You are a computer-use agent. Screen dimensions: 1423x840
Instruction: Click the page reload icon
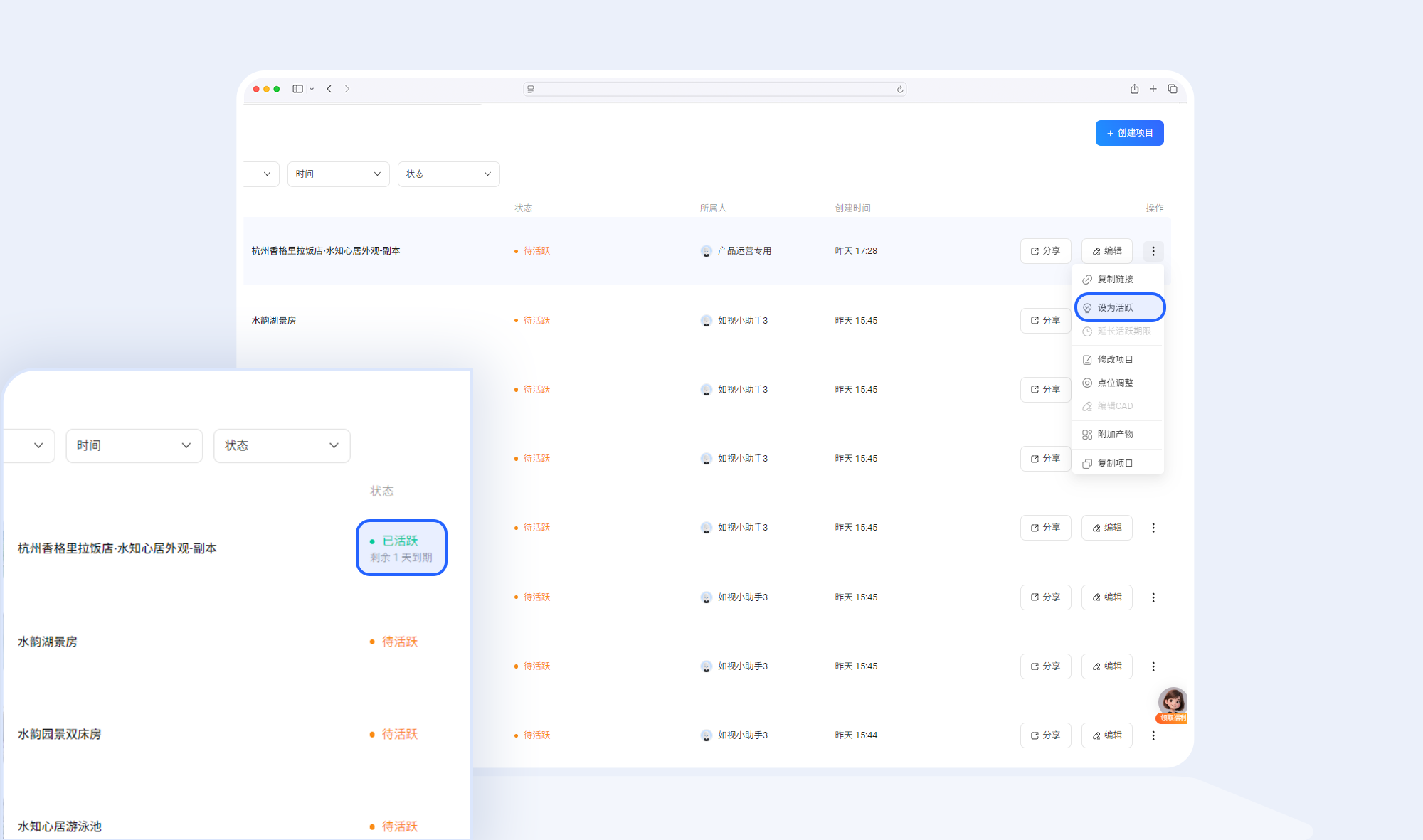(x=900, y=90)
